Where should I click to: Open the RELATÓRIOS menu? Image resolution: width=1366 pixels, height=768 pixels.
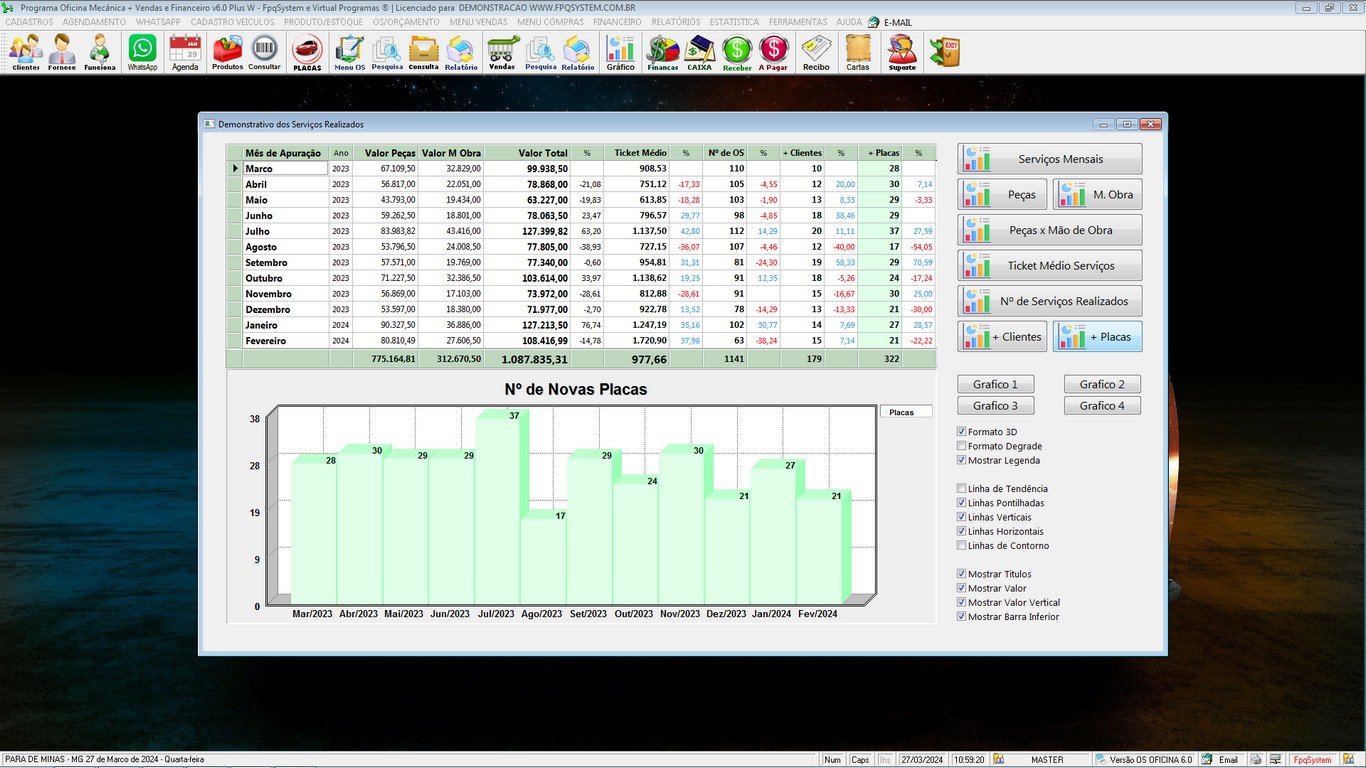675,22
